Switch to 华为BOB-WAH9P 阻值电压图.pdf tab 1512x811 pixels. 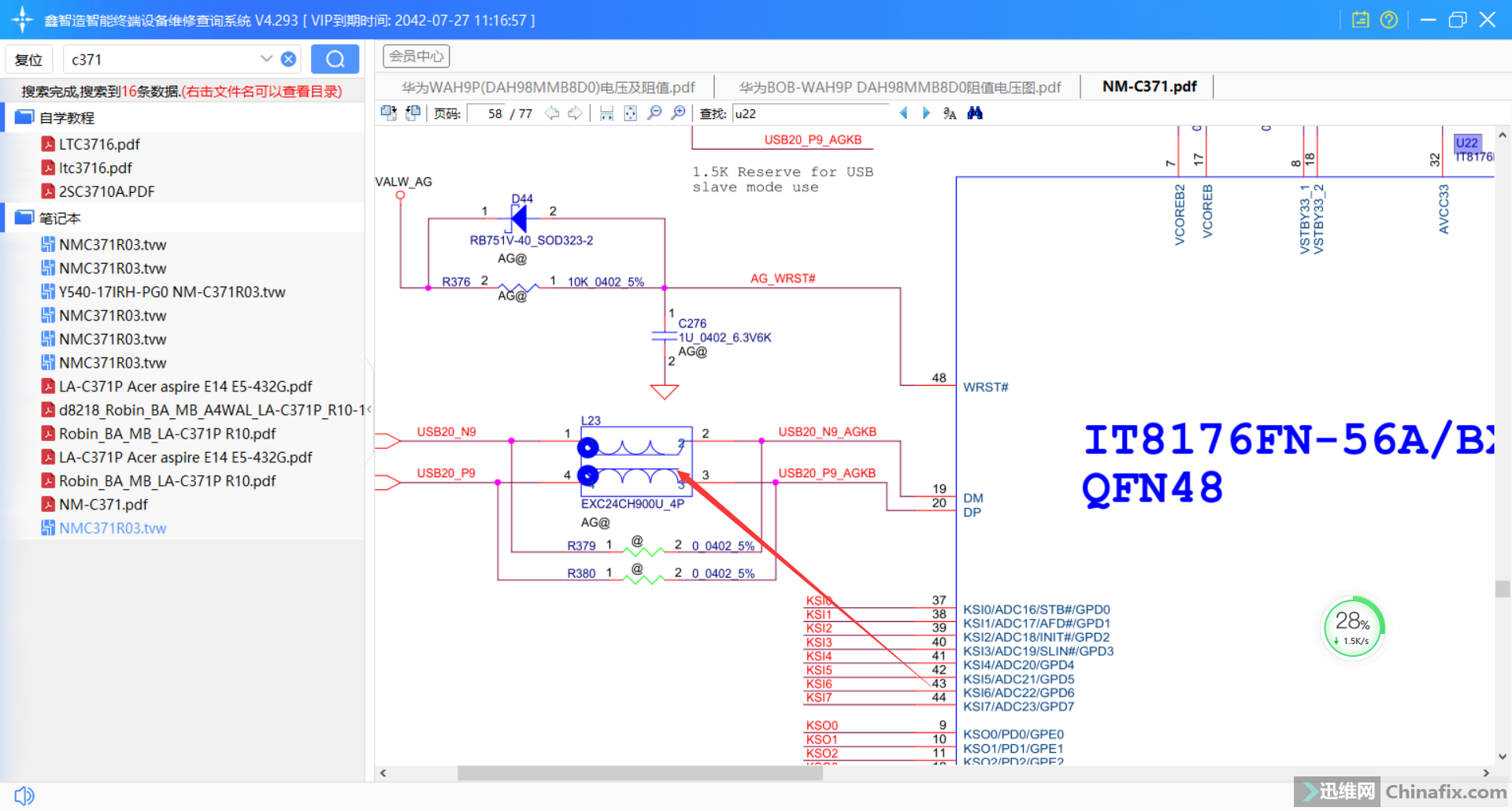tap(899, 87)
